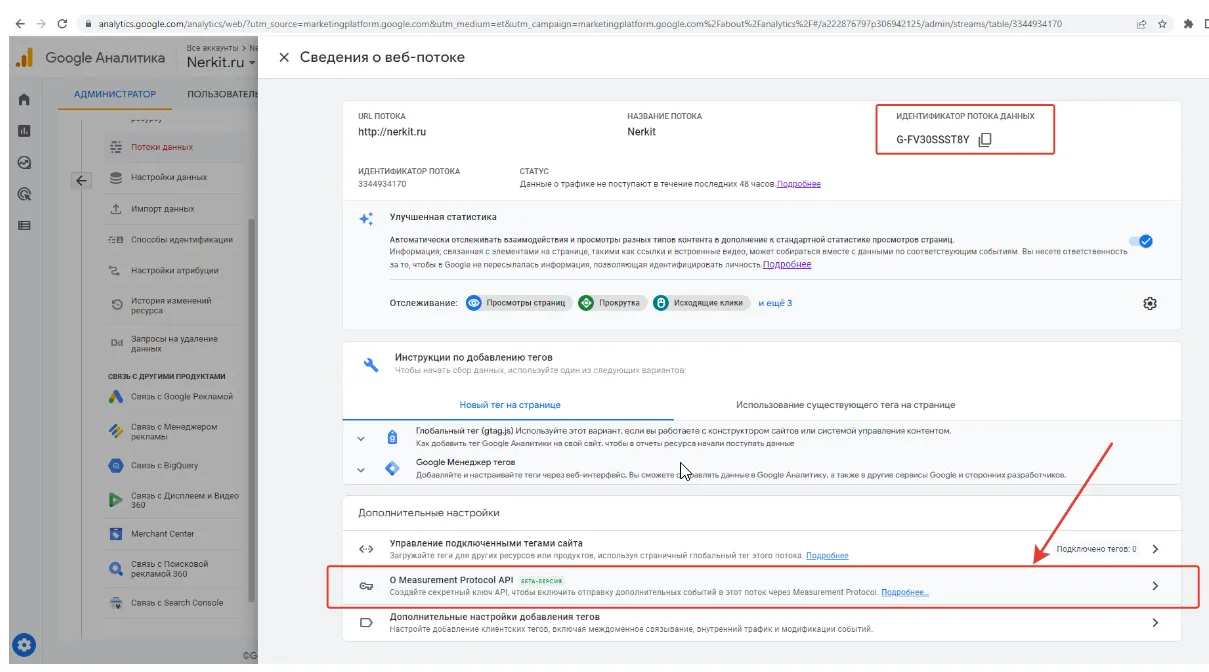Image resolution: width=1209 pixels, height=672 pixels.
Task: Expand the Глобальный тег (gtag.js) option
Action: (360, 438)
